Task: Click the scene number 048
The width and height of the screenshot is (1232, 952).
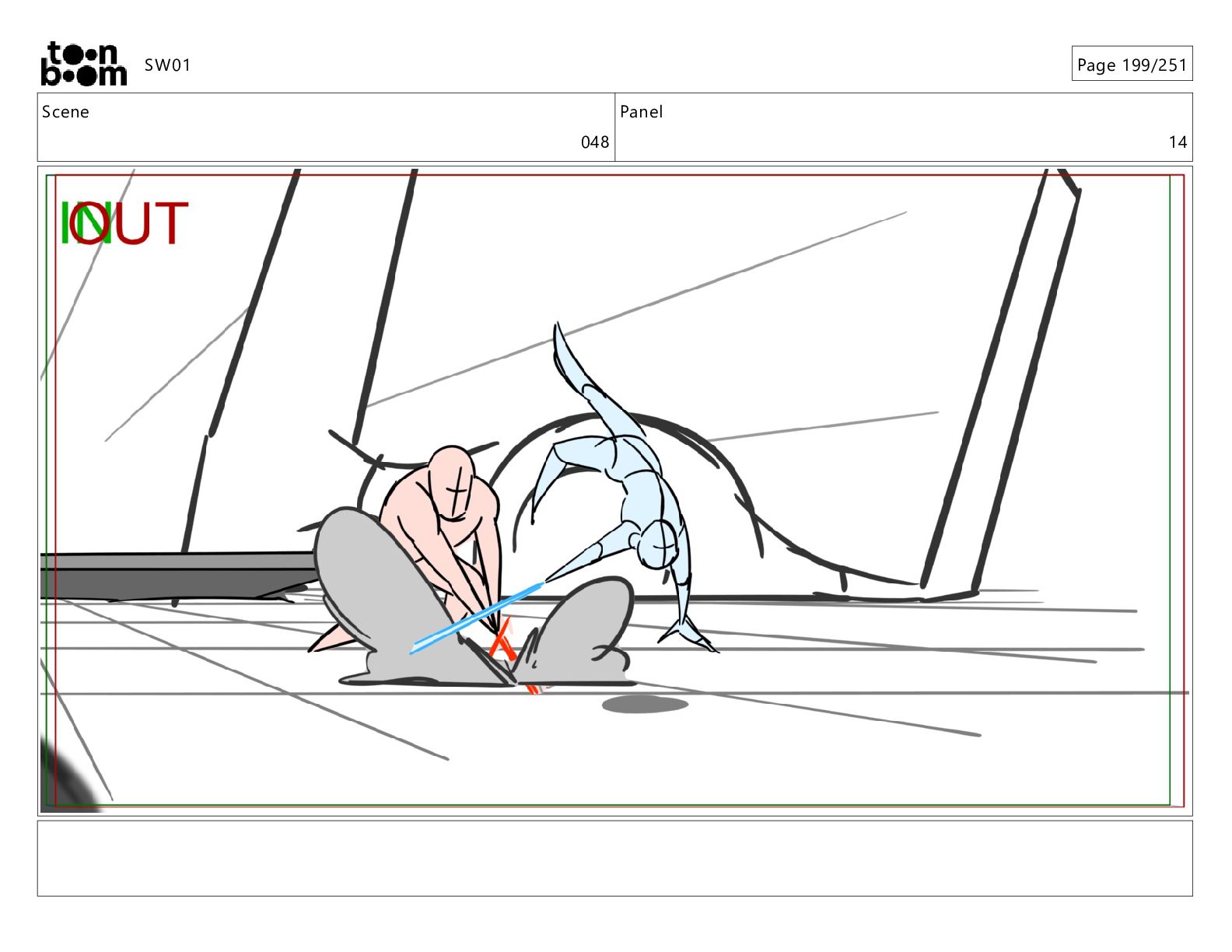Action: pyautogui.click(x=595, y=142)
